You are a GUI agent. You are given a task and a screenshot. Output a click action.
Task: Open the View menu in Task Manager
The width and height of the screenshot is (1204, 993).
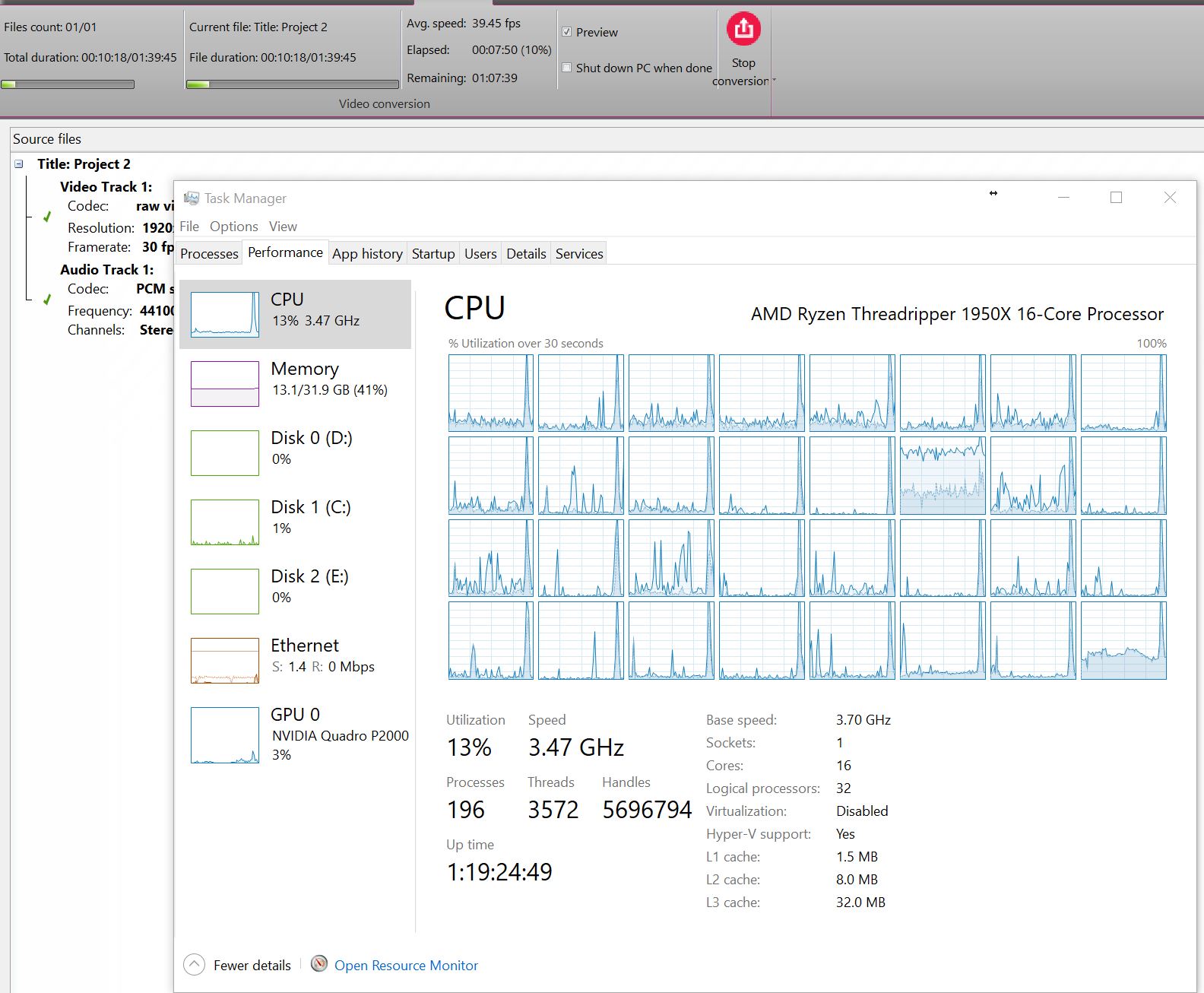pos(283,226)
